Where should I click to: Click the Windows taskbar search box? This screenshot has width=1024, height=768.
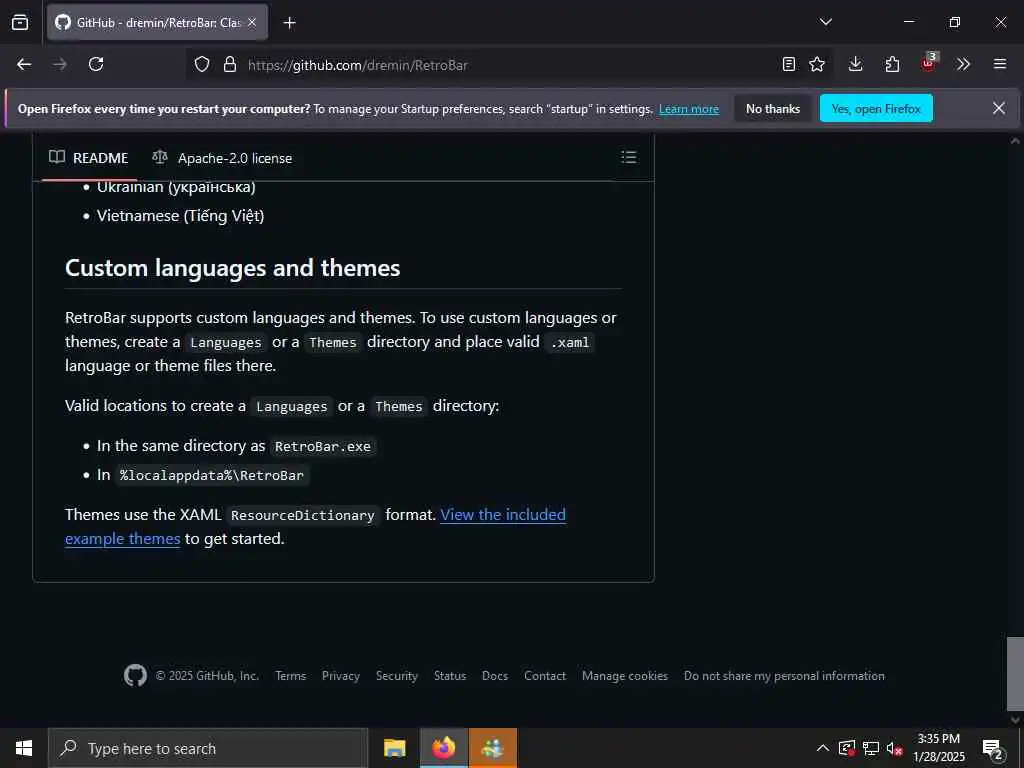pyautogui.click(x=208, y=748)
